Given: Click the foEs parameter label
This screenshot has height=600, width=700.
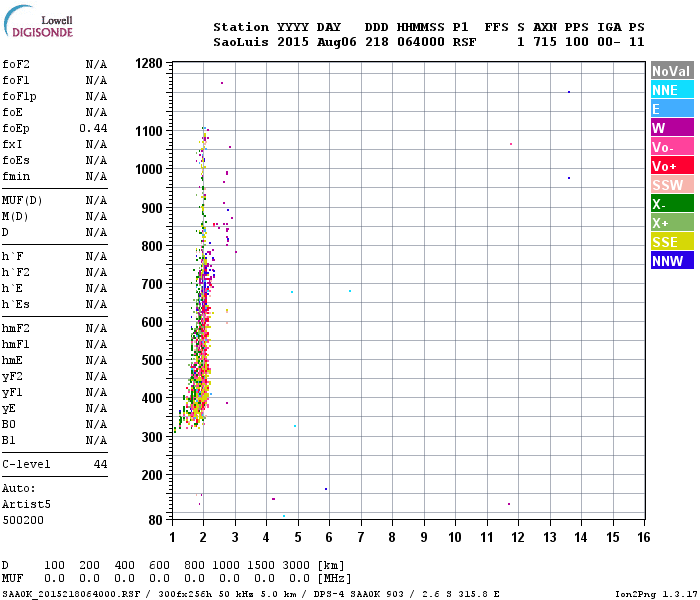Looking at the screenshot, I should pos(16,160).
